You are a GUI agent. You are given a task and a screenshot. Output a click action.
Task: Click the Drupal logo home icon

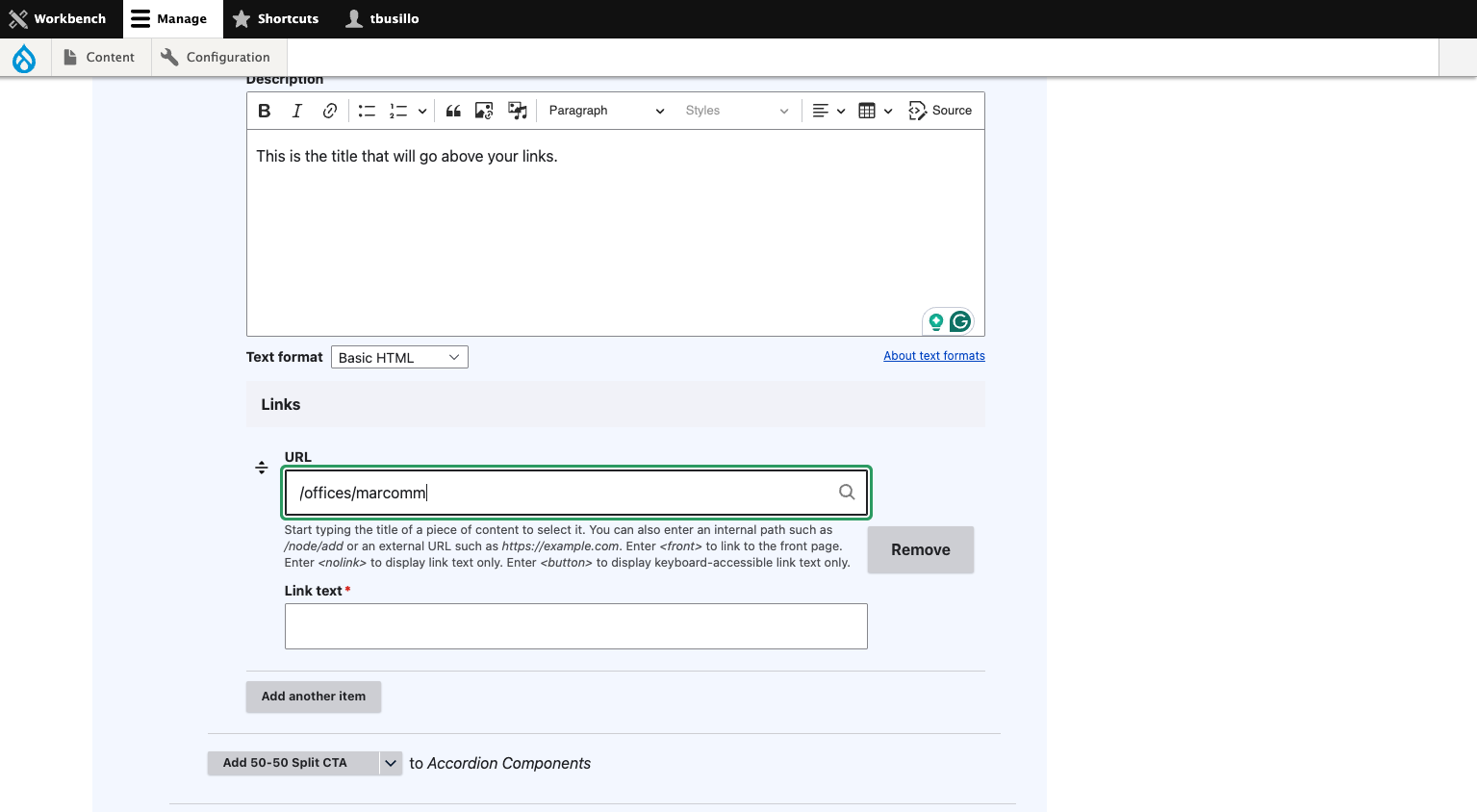[24, 58]
